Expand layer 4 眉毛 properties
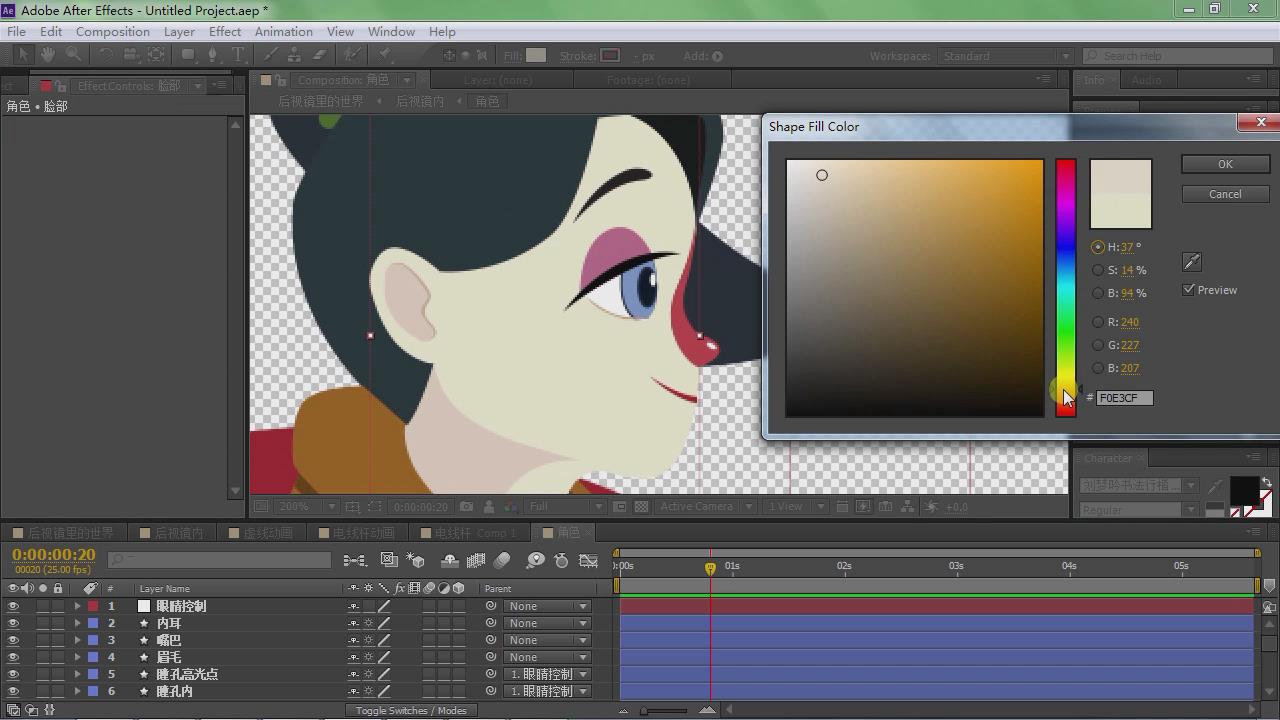 click(77, 657)
